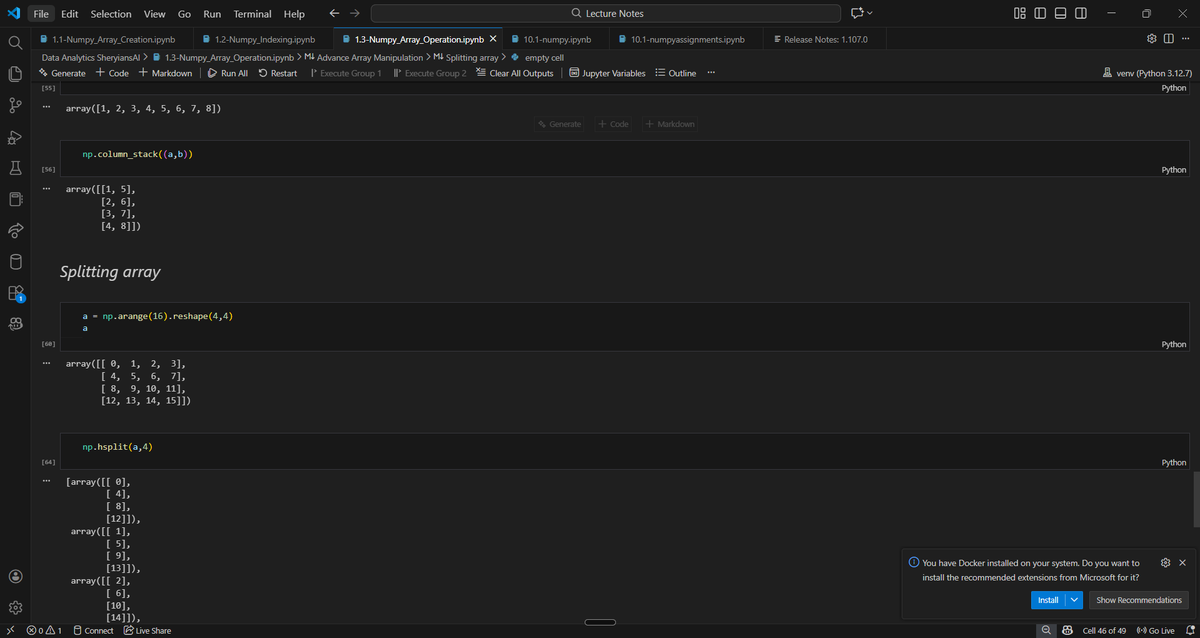Open notifications bell in status bar
Viewport: 1200px width, 638px height.
1188,630
